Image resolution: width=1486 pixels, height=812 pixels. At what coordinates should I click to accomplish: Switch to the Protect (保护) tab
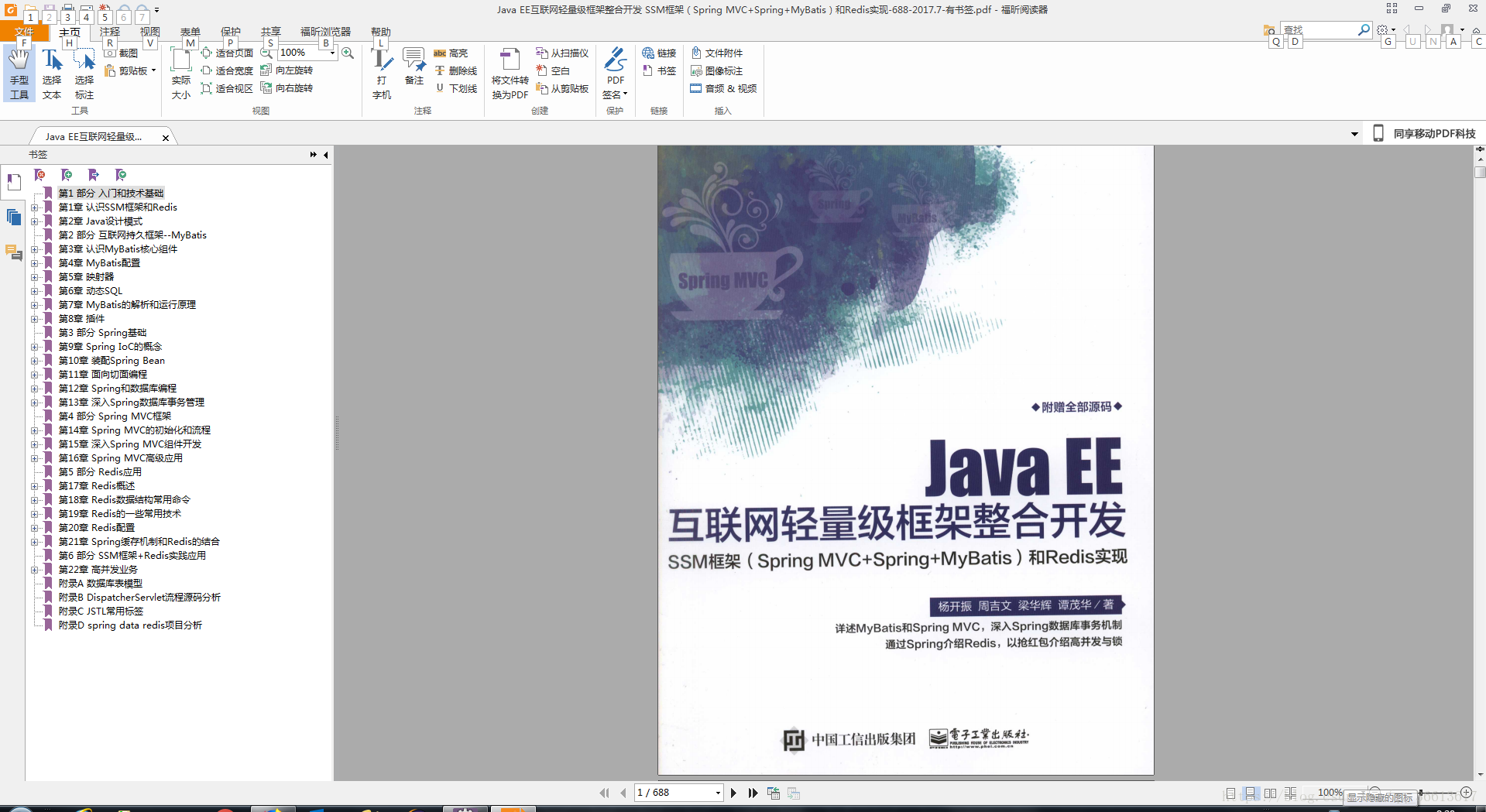click(231, 32)
